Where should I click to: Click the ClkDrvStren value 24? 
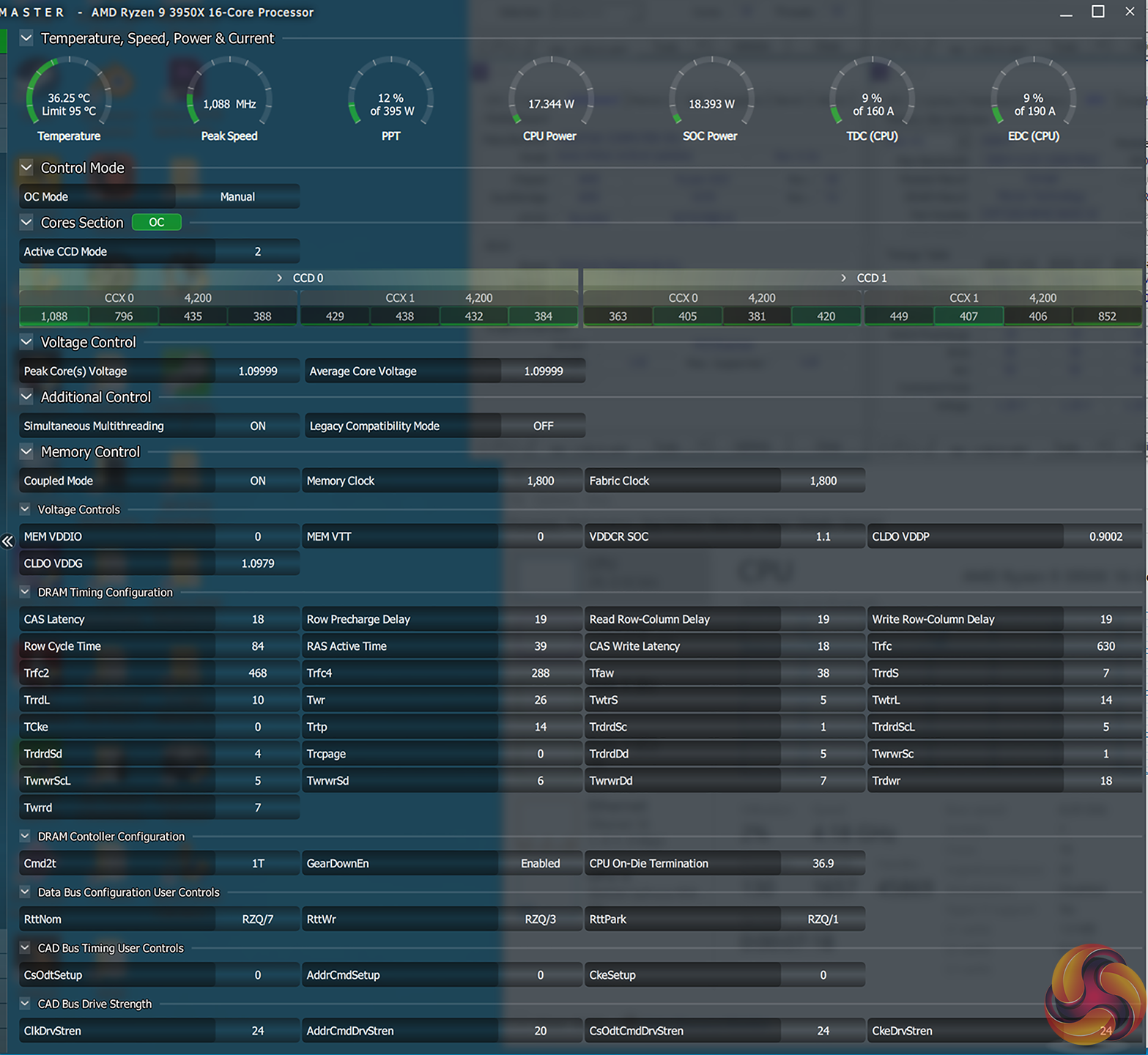[258, 1031]
